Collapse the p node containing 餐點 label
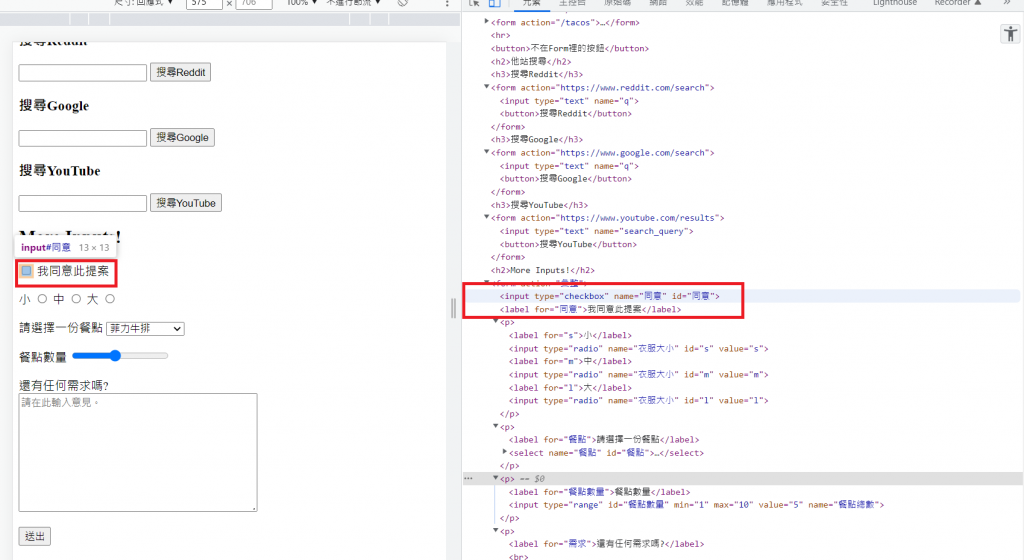 (496, 426)
